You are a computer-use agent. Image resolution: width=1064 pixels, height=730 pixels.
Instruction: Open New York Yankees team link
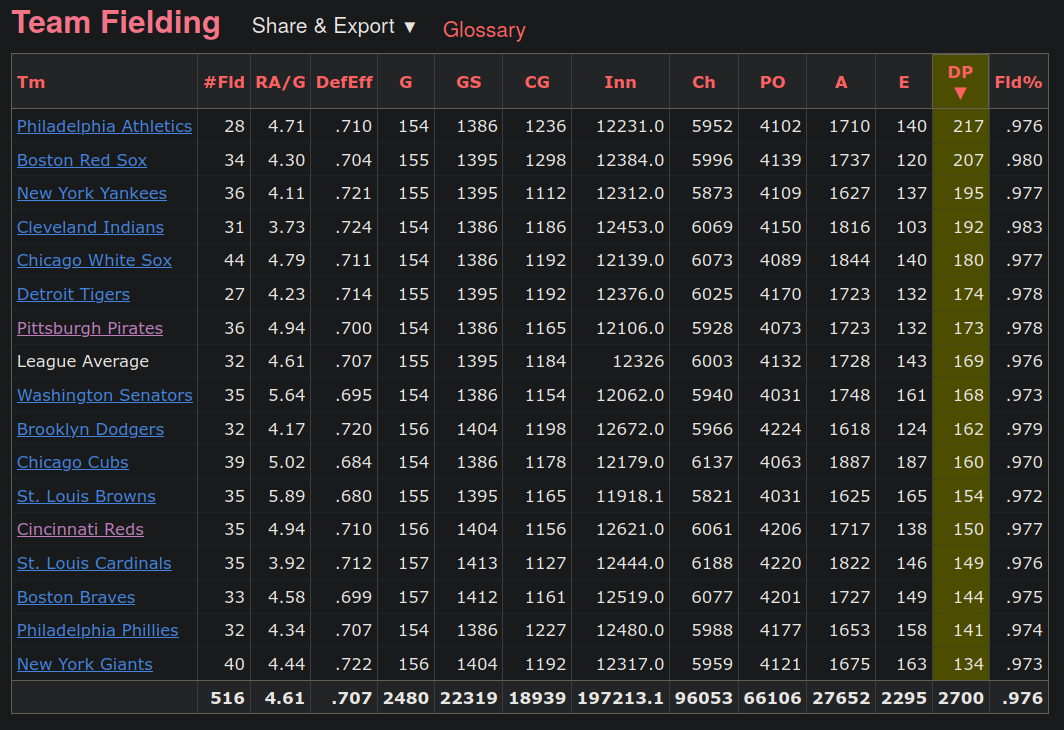click(x=92, y=193)
